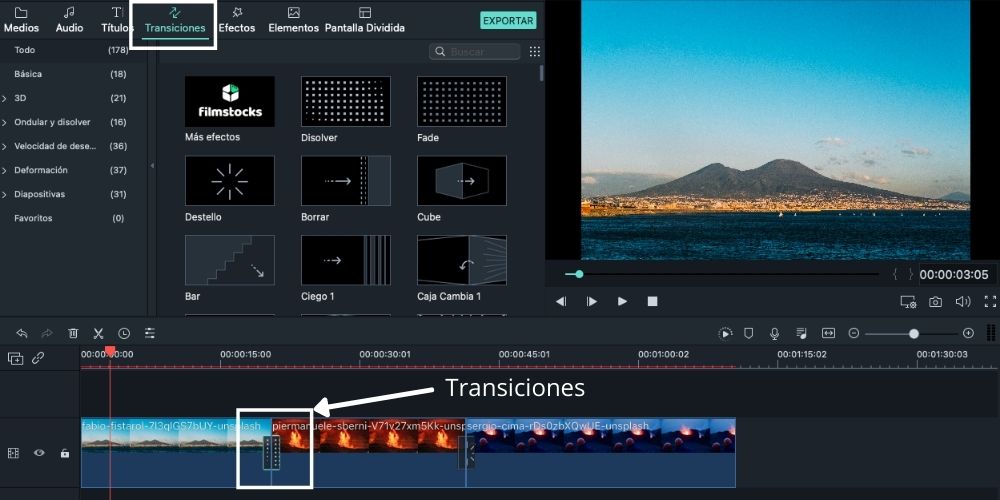Screen dimensions: 1000x500
Task: Split the clip with the scissors icon
Action: pyautogui.click(x=98, y=333)
